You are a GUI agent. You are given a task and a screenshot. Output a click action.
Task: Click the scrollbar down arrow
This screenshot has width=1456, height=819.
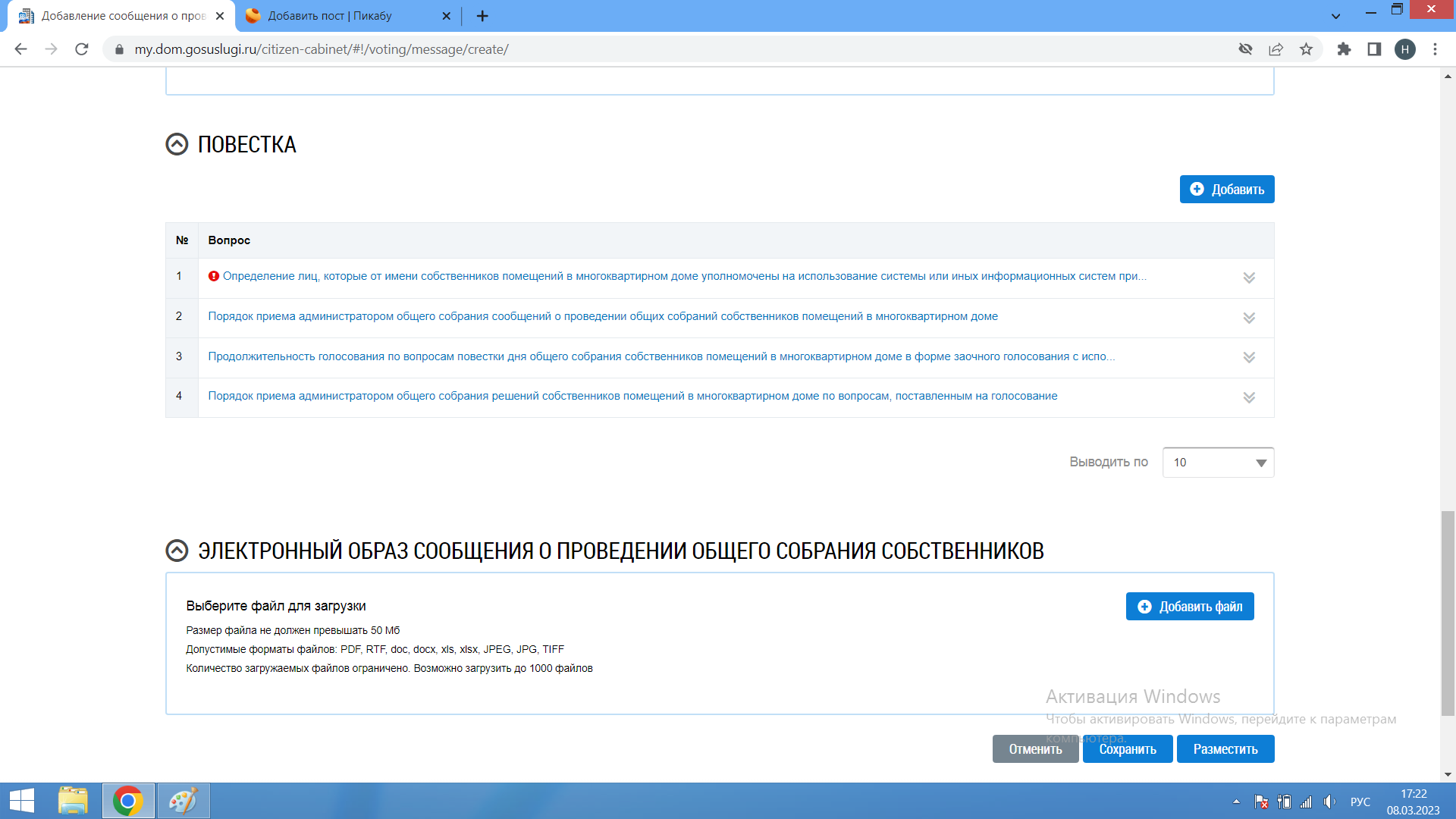click(x=1448, y=774)
